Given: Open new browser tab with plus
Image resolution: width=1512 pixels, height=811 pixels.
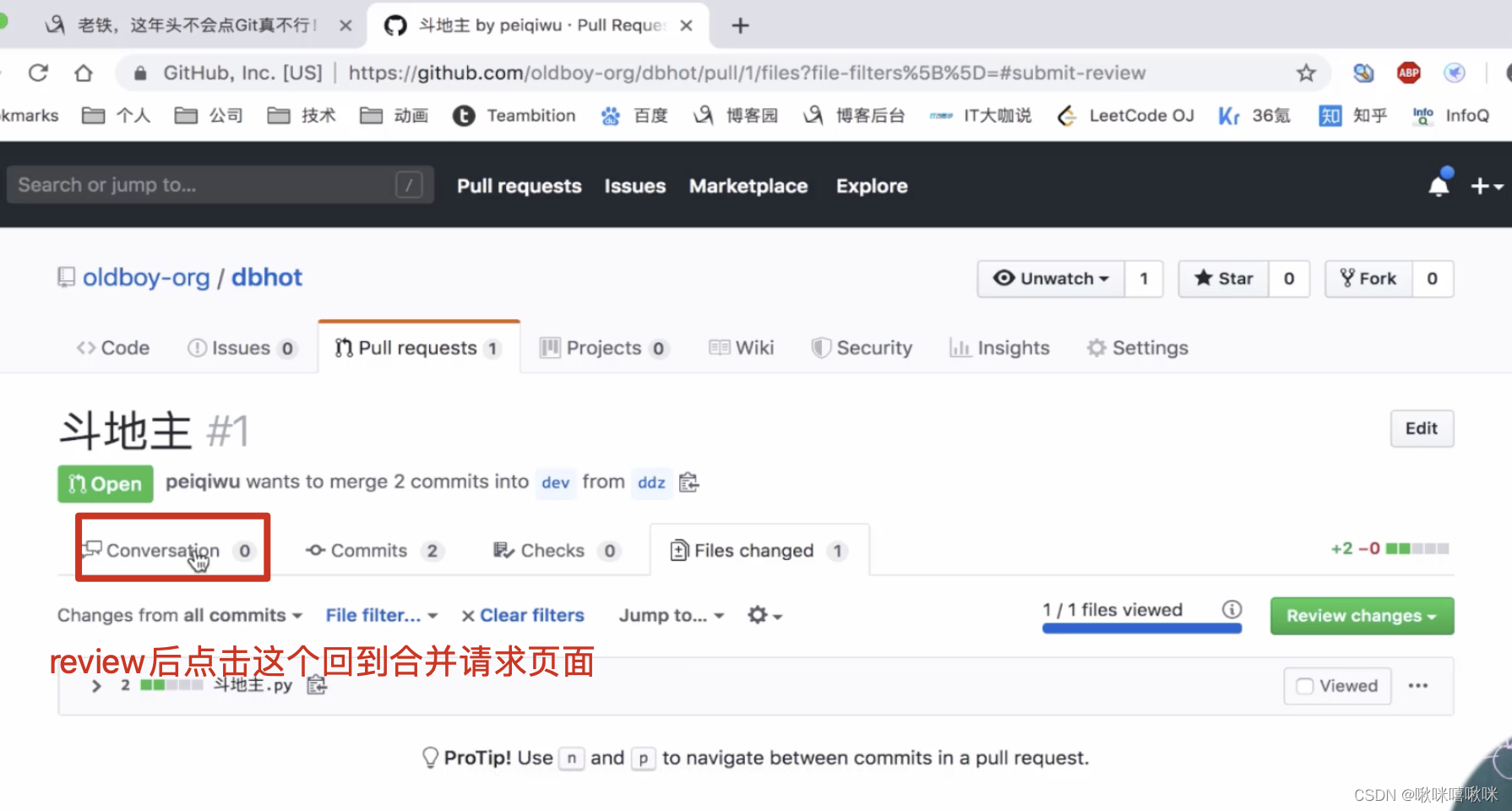Looking at the screenshot, I should [740, 25].
